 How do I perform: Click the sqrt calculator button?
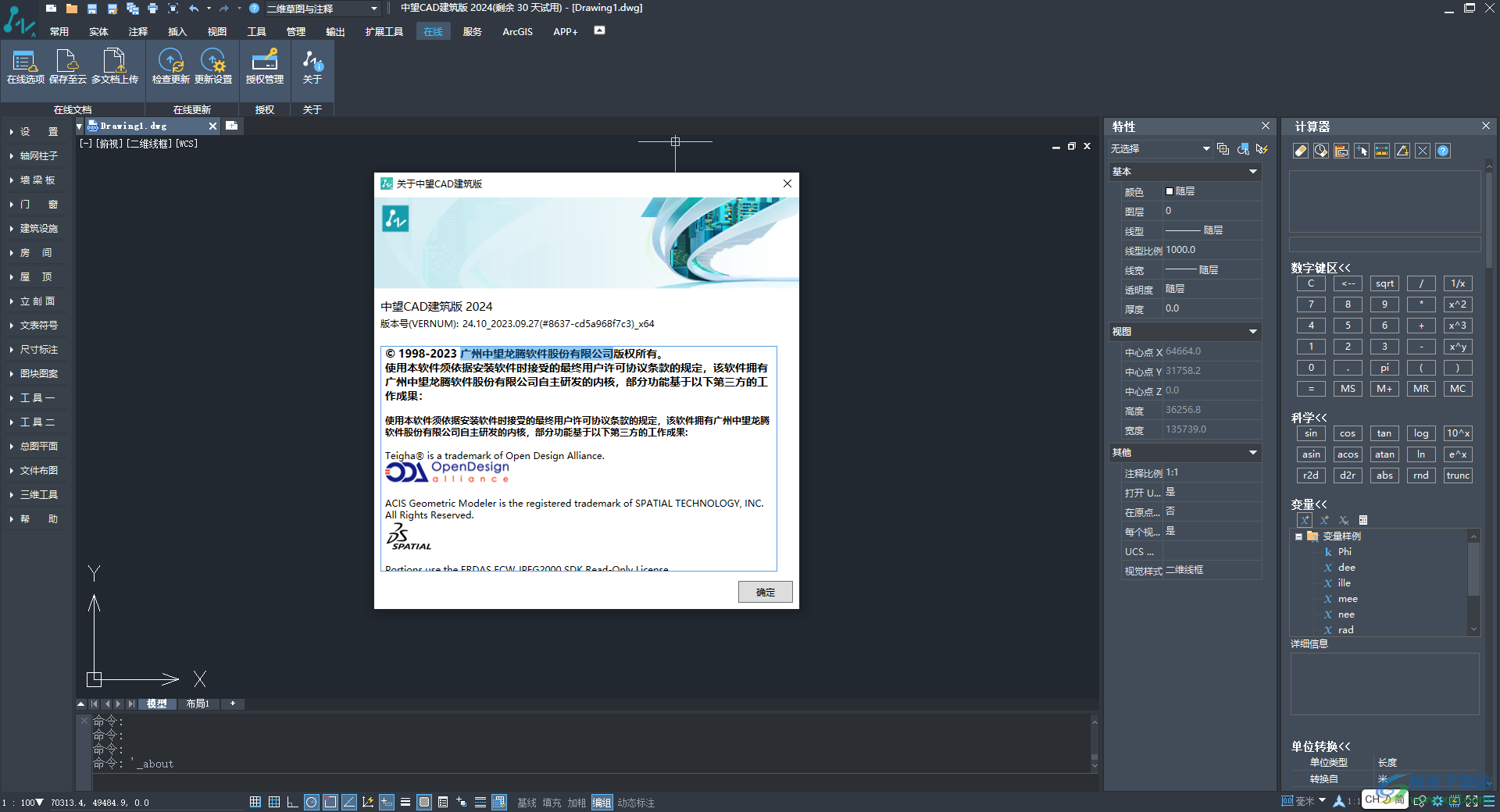tap(1384, 283)
